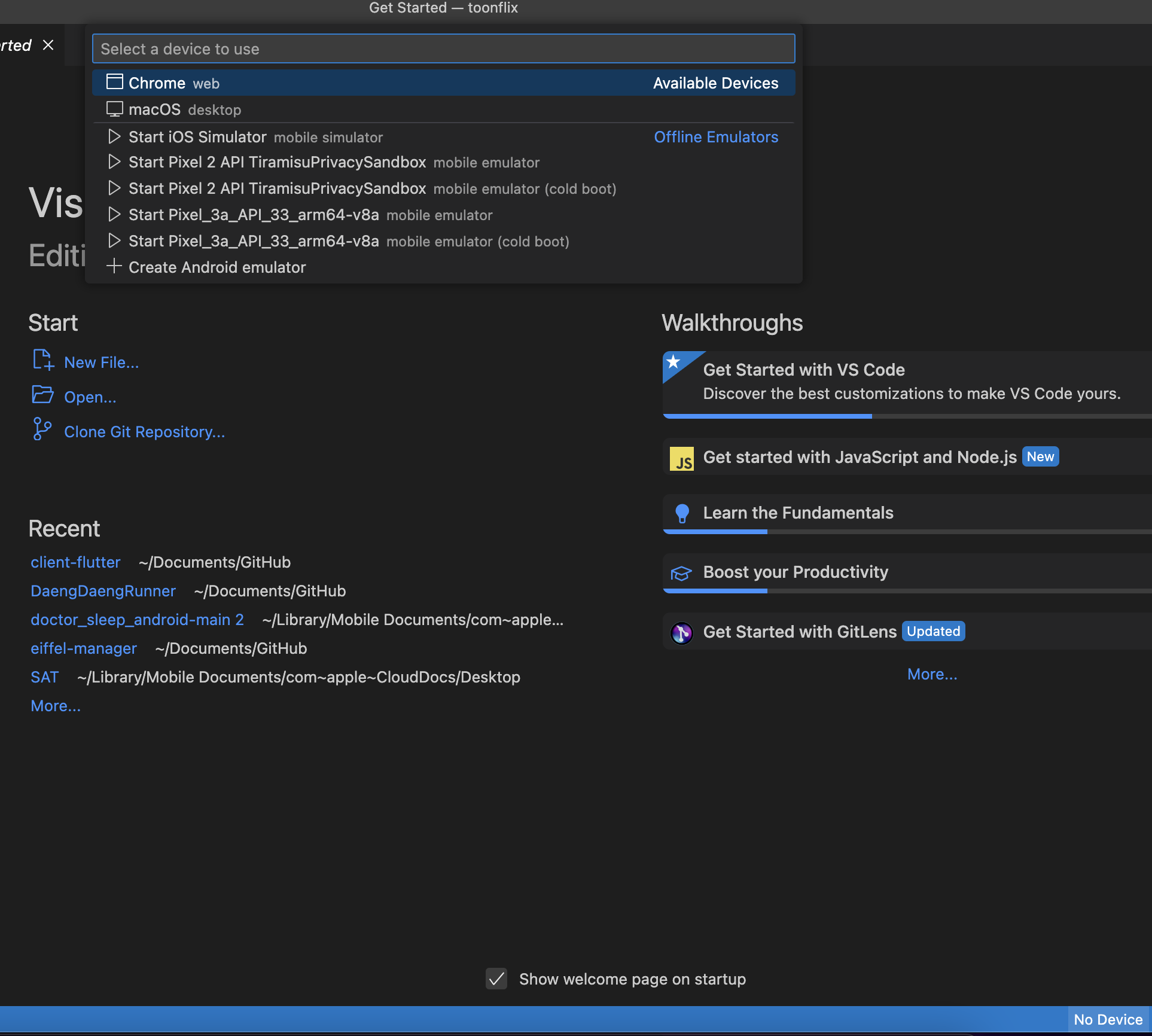
Task: Open More link under Walkthroughs
Action: tap(932, 674)
